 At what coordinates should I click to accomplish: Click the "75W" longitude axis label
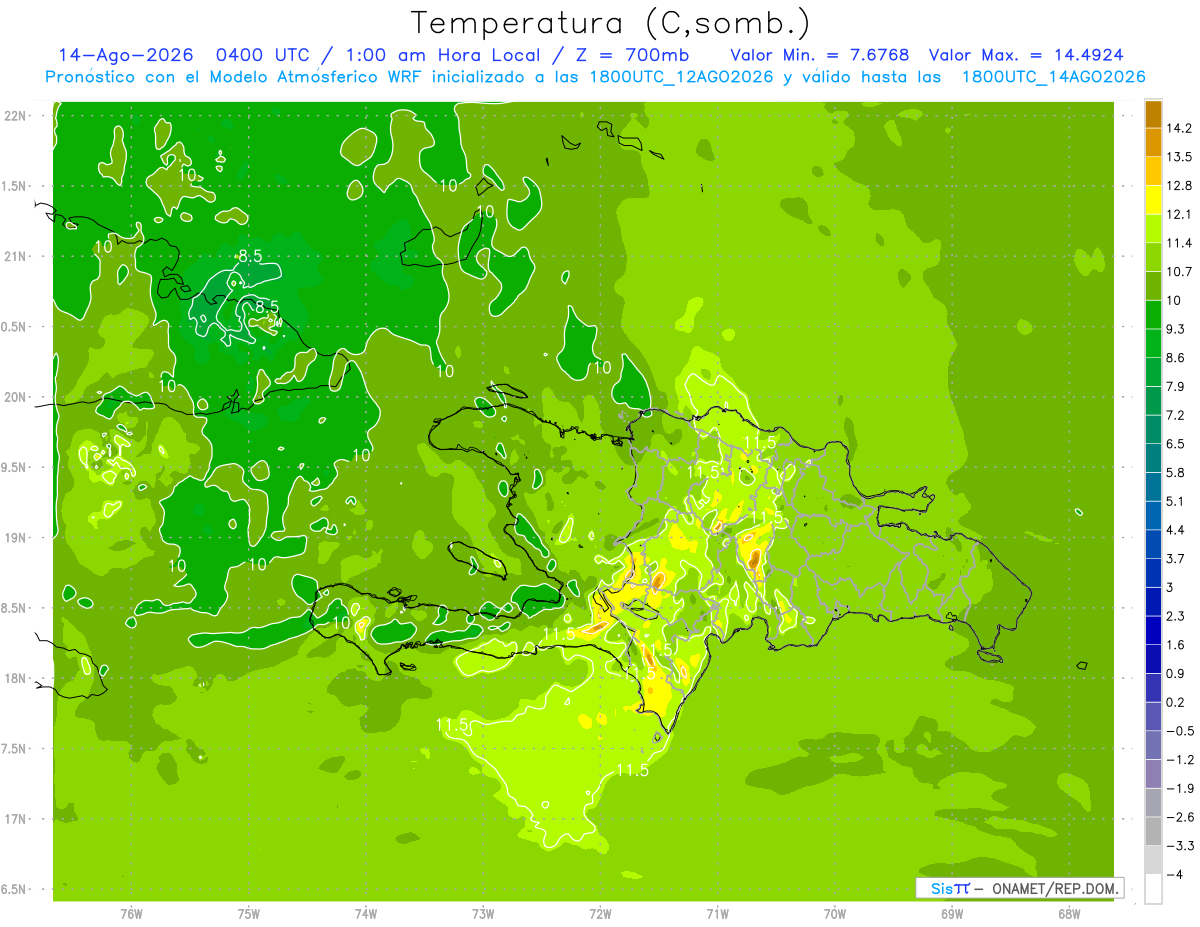pyautogui.click(x=248, y=913)
